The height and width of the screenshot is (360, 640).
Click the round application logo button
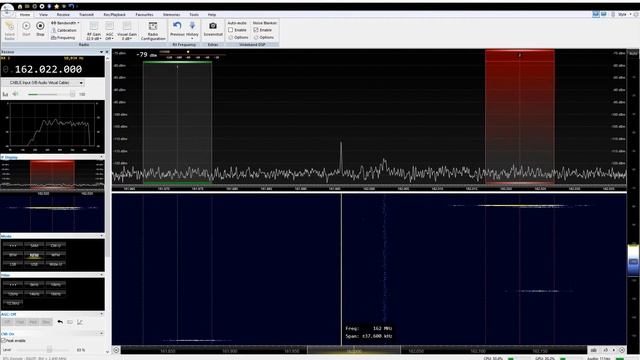point(7,10)
